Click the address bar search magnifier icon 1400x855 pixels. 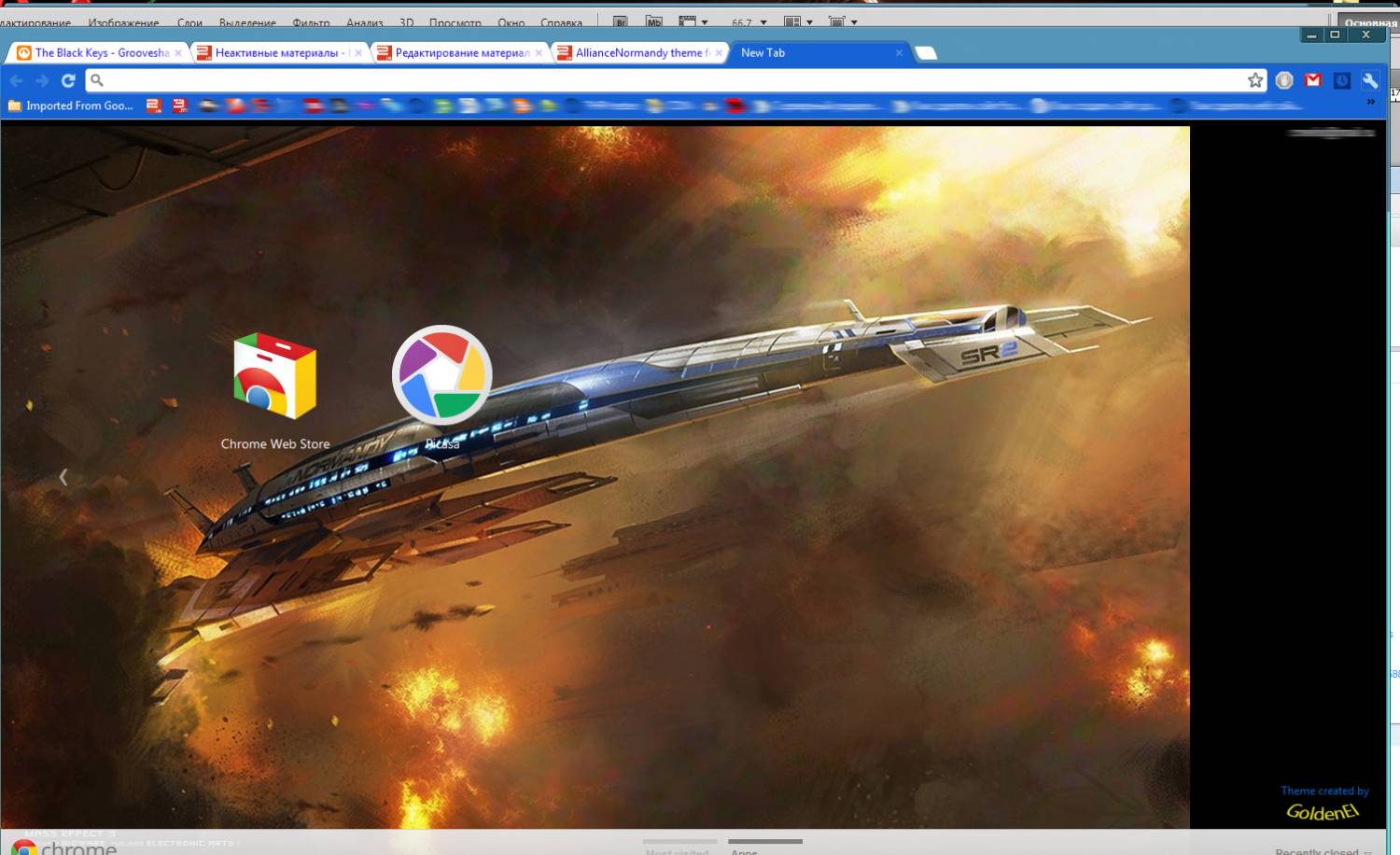[97, 80]
